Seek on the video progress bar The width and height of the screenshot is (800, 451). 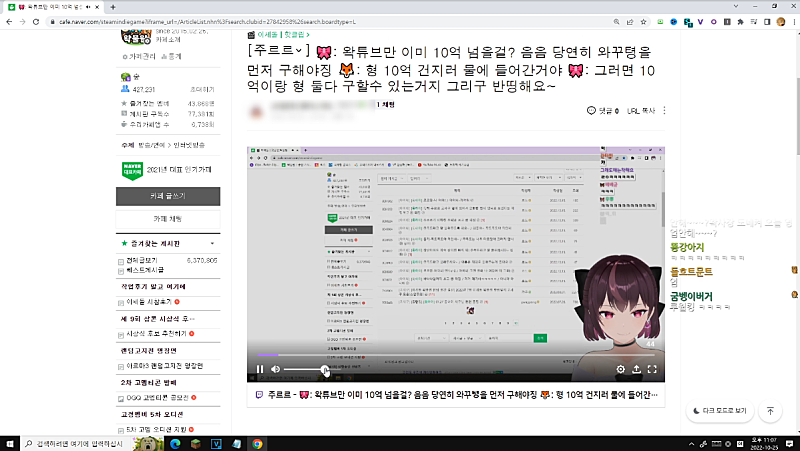[456, 355]
